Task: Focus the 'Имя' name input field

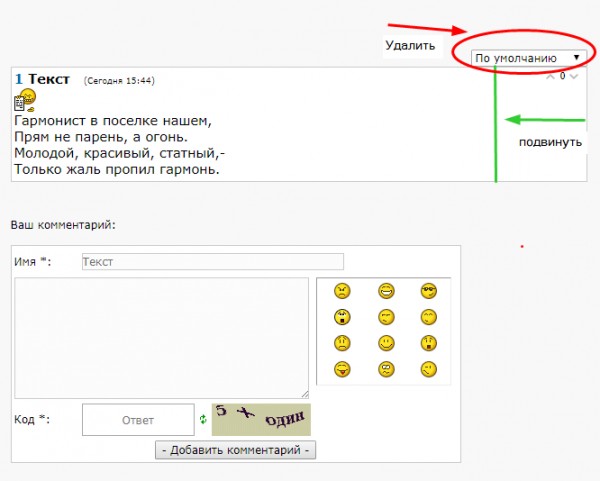Action: point(213,261)
